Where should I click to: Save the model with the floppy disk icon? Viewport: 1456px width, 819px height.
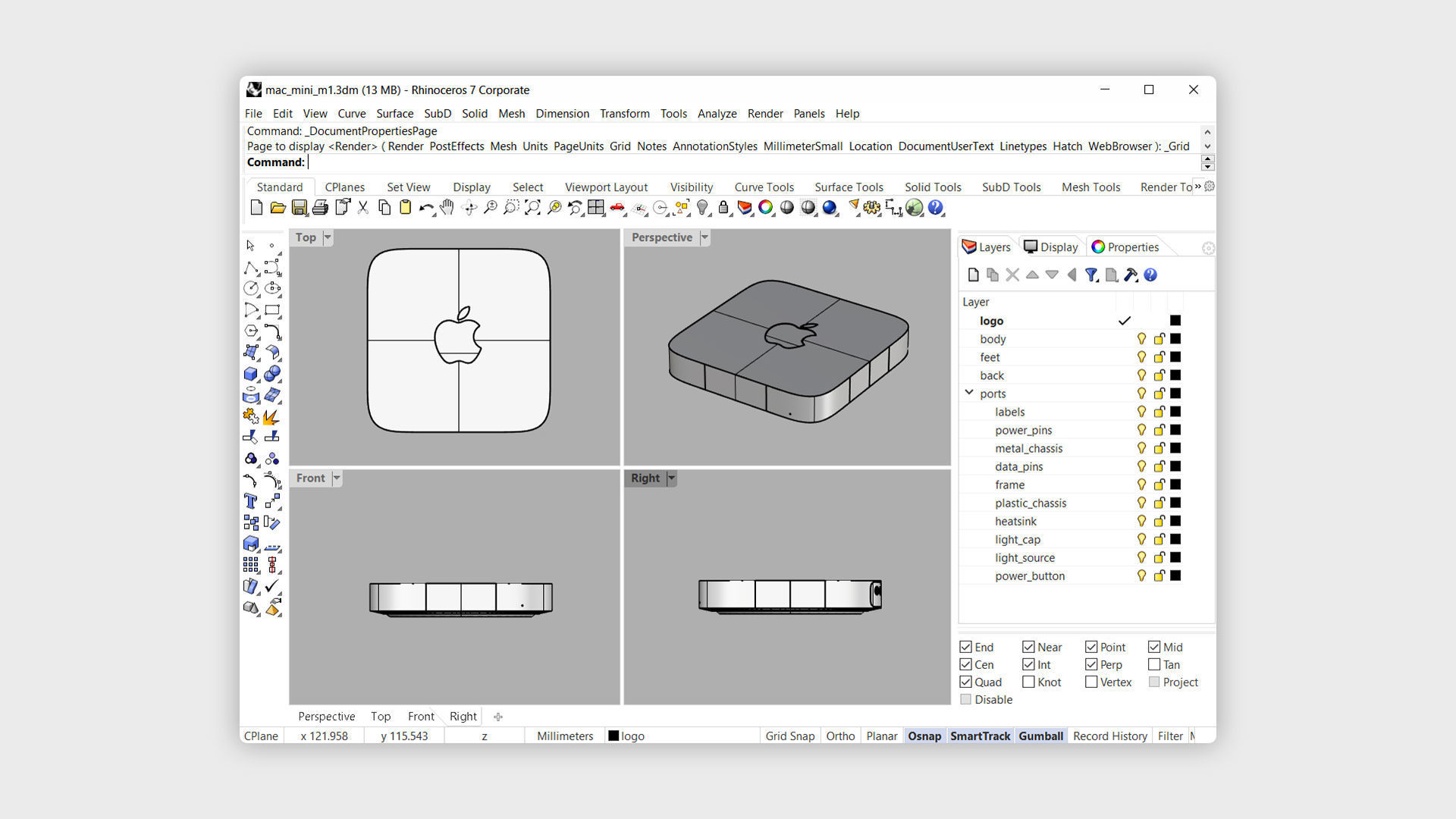pyautogui.click(x=299, y=208)
